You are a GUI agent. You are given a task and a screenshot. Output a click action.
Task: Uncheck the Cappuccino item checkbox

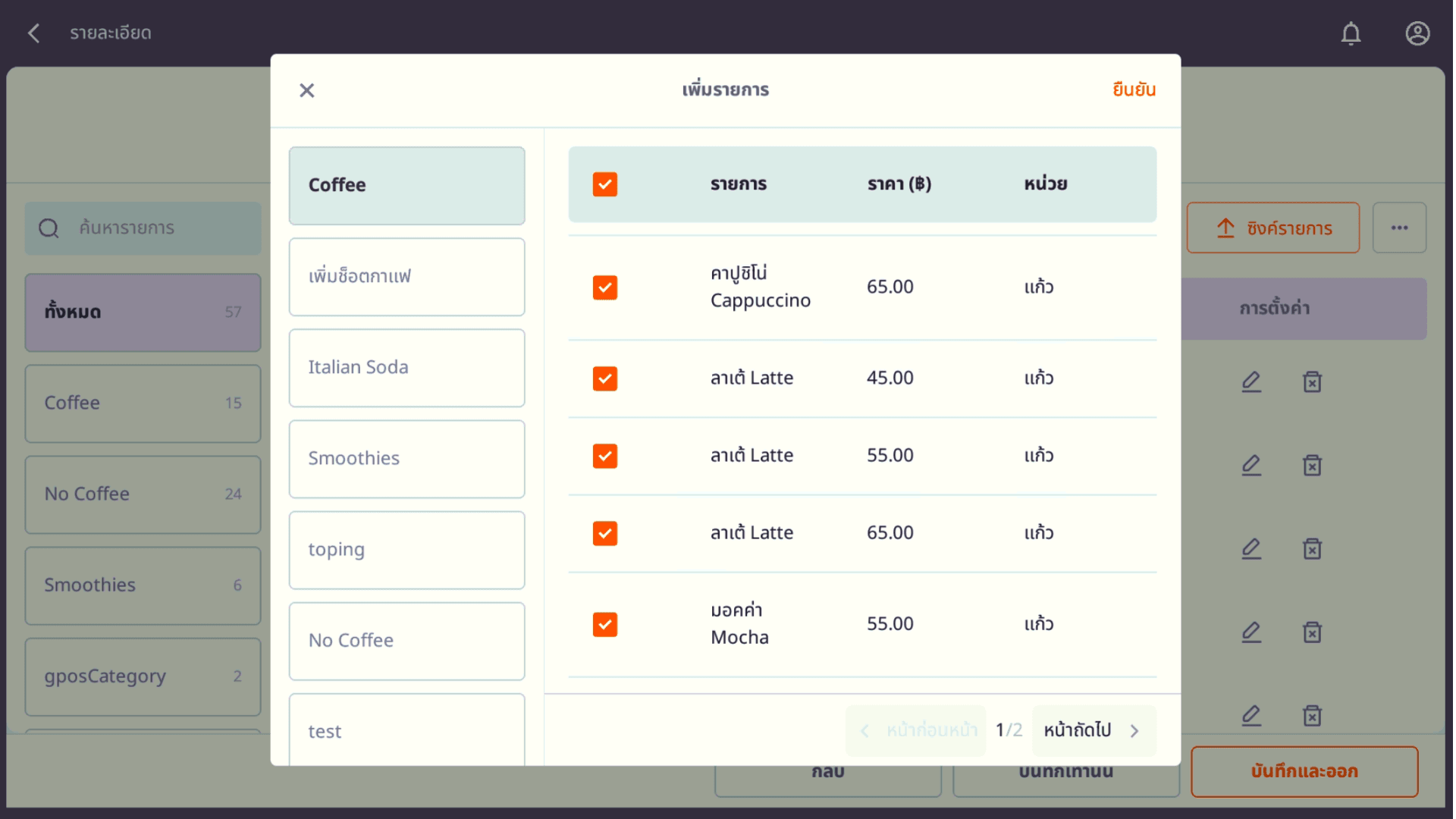pos(604,287)
